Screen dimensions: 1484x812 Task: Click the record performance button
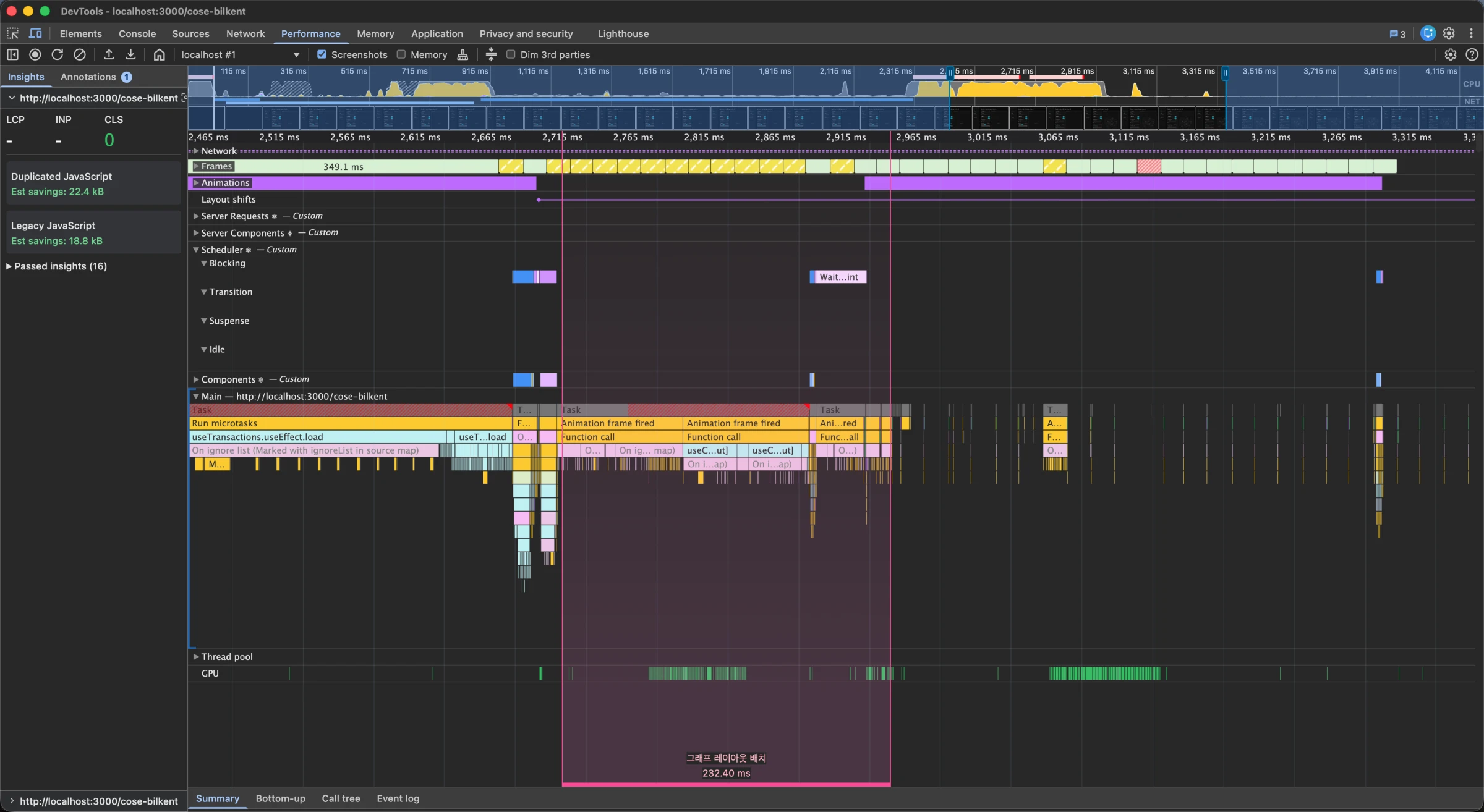(x=35, y=54)
